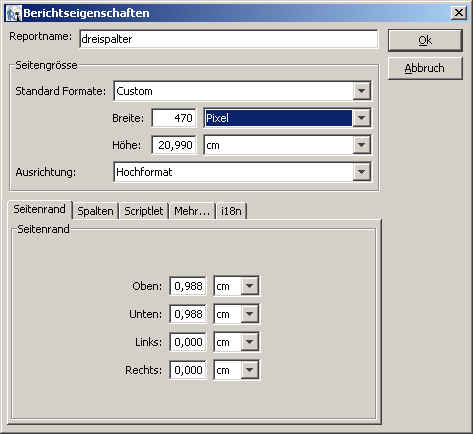Open the Oben margin unit dropdown
Screen dimensions: 473x434
(250, 286)
